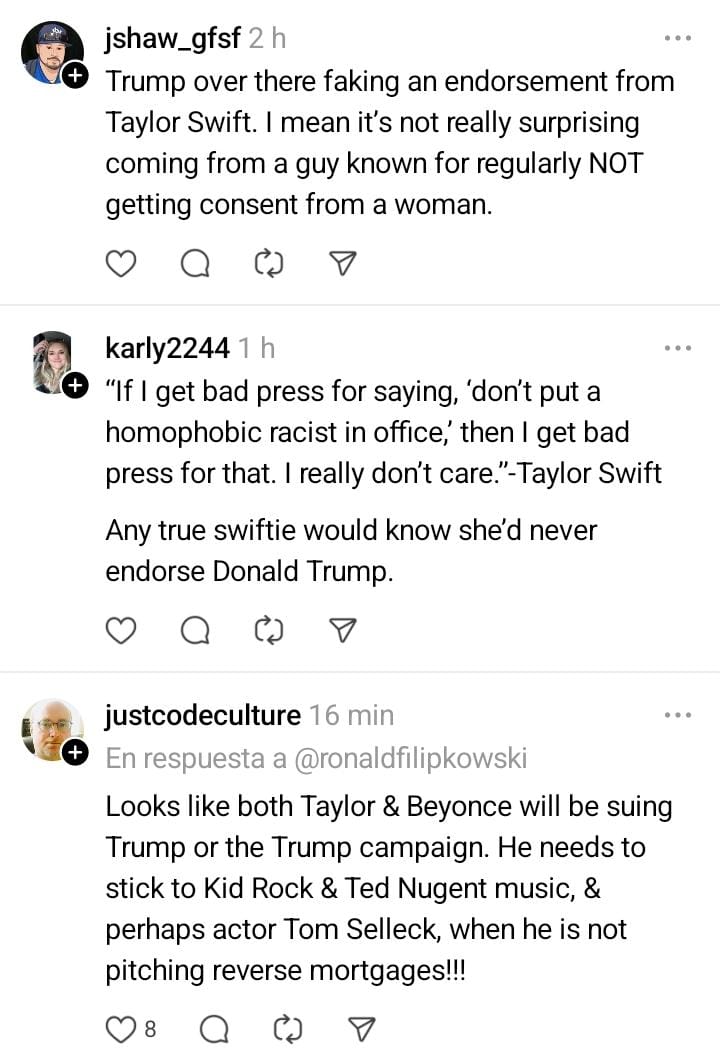Expand more options on justcodeculture's post
720x1064 pixels.
(x=677, y=715)
